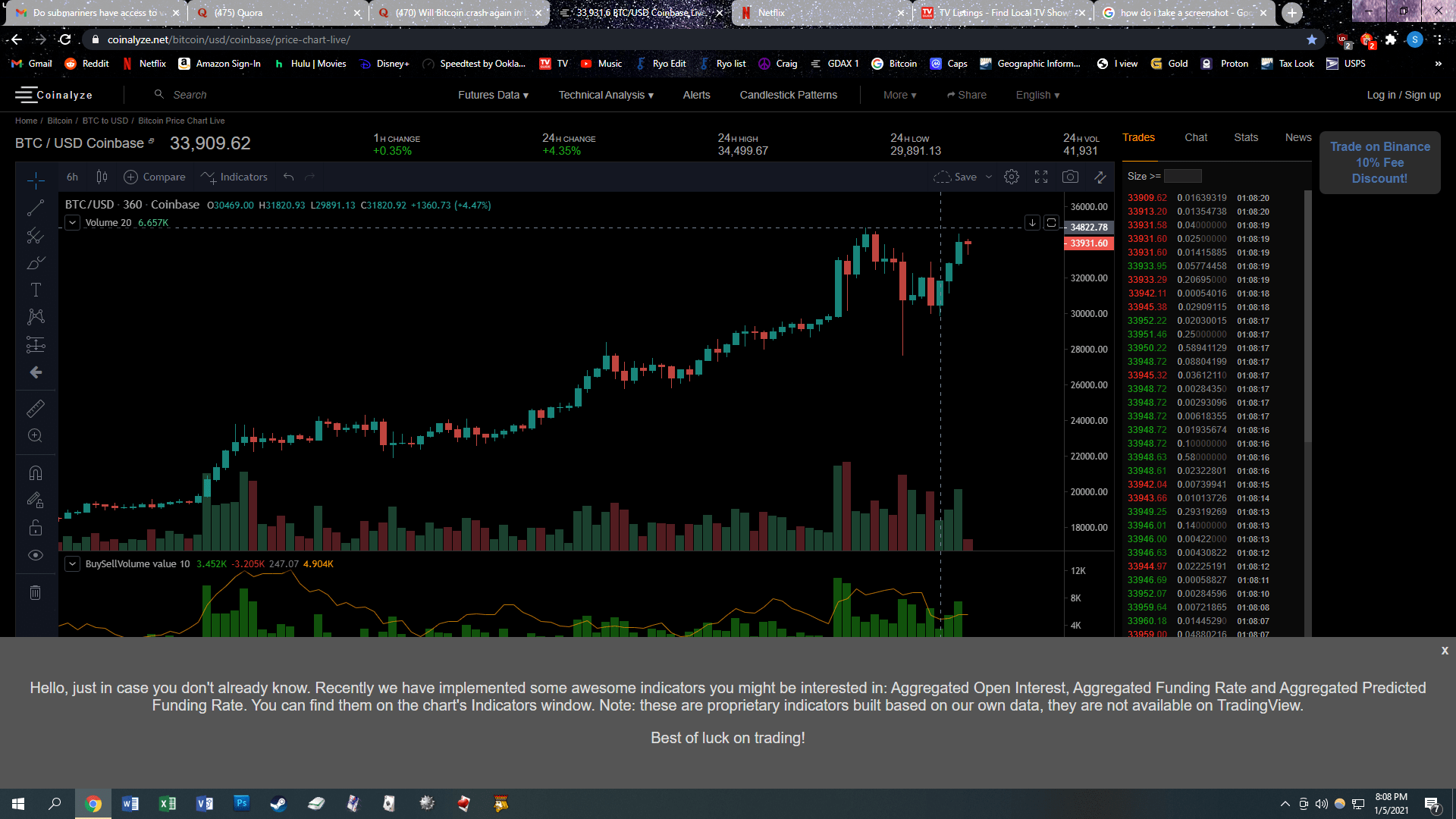Reload the Coinalyze page
The image size is (1456, 819).
(x=65, y=39)
